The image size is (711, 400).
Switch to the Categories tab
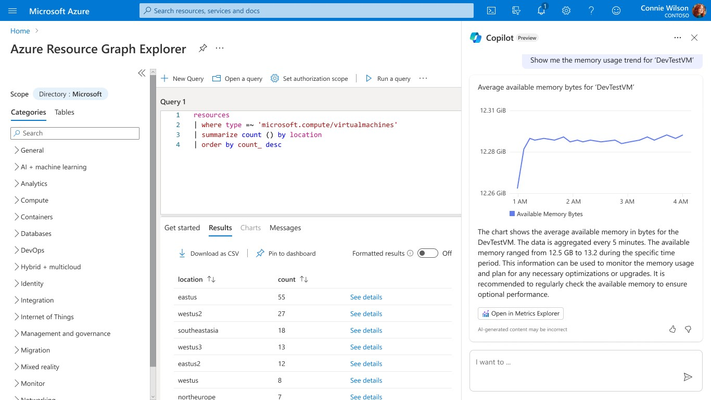(x=28, y=112)
